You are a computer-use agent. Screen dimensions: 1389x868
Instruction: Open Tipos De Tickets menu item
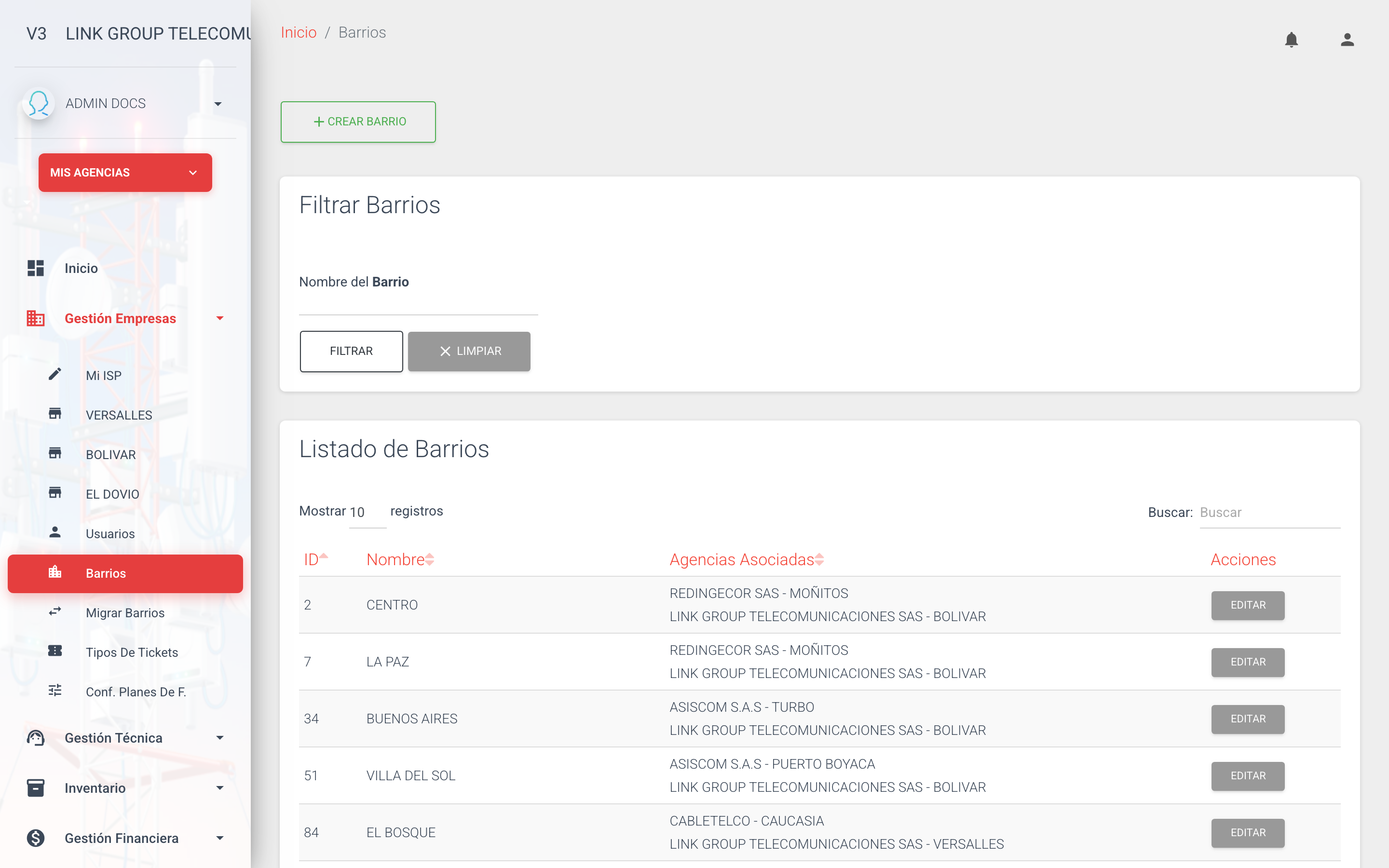click(x=125, y=653)
